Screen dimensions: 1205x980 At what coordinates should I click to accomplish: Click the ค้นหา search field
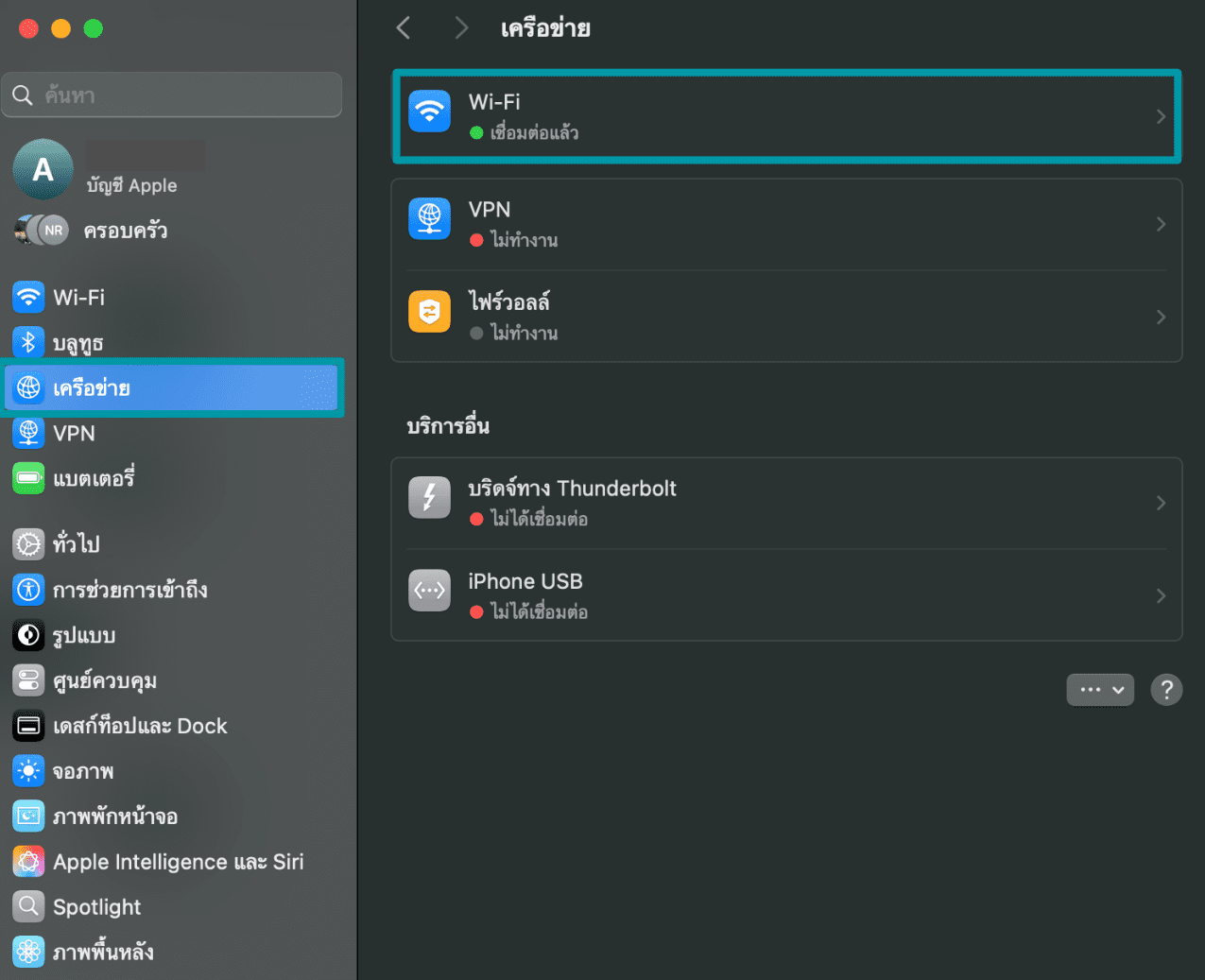coord(172,95)
